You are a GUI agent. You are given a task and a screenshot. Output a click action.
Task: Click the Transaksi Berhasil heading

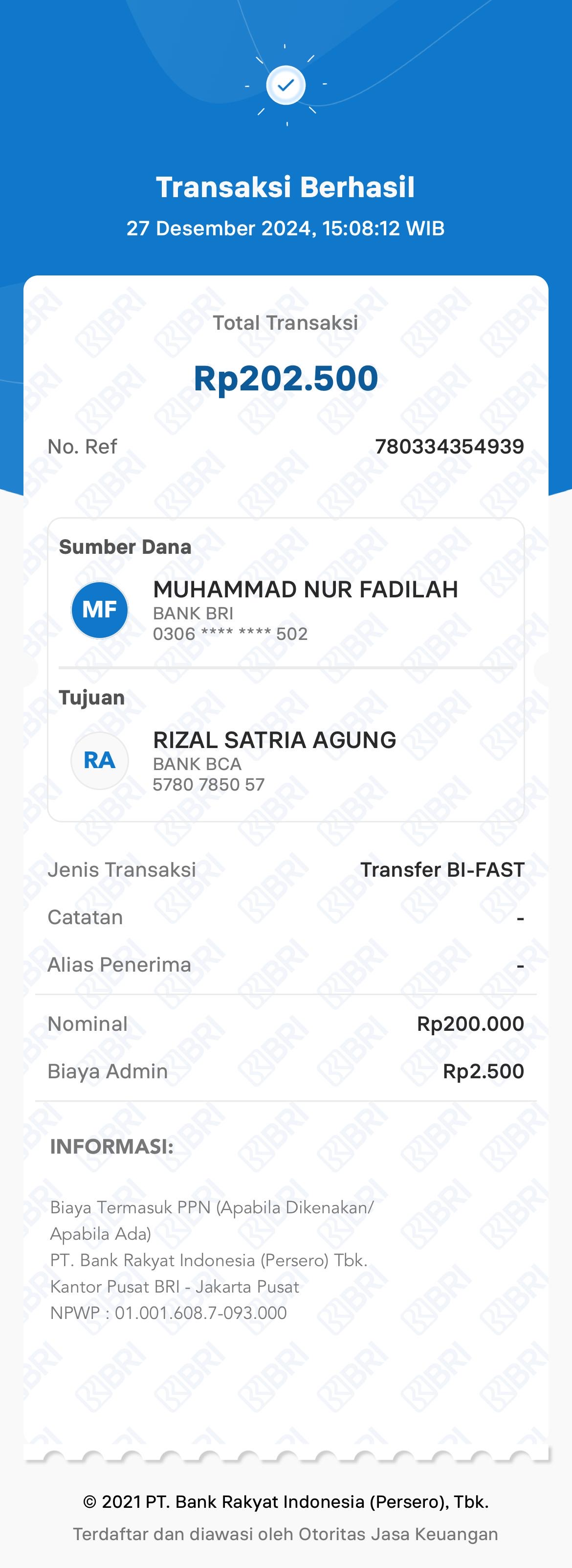286,187
